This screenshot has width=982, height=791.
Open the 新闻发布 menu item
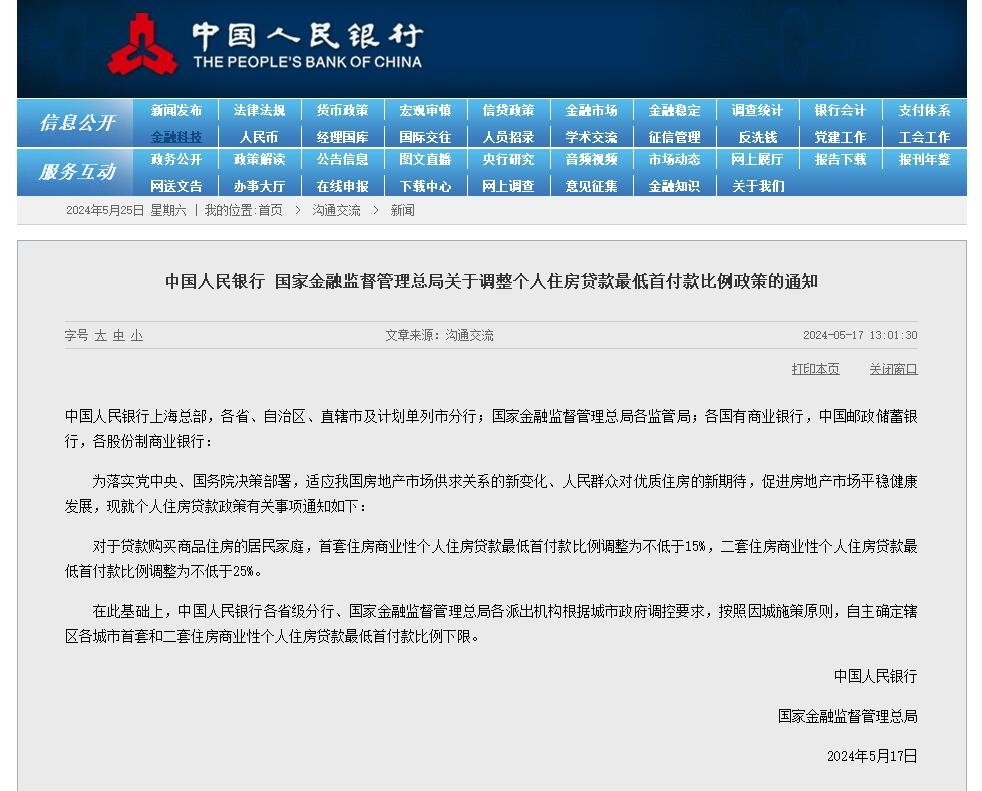(x=176, y=110)
